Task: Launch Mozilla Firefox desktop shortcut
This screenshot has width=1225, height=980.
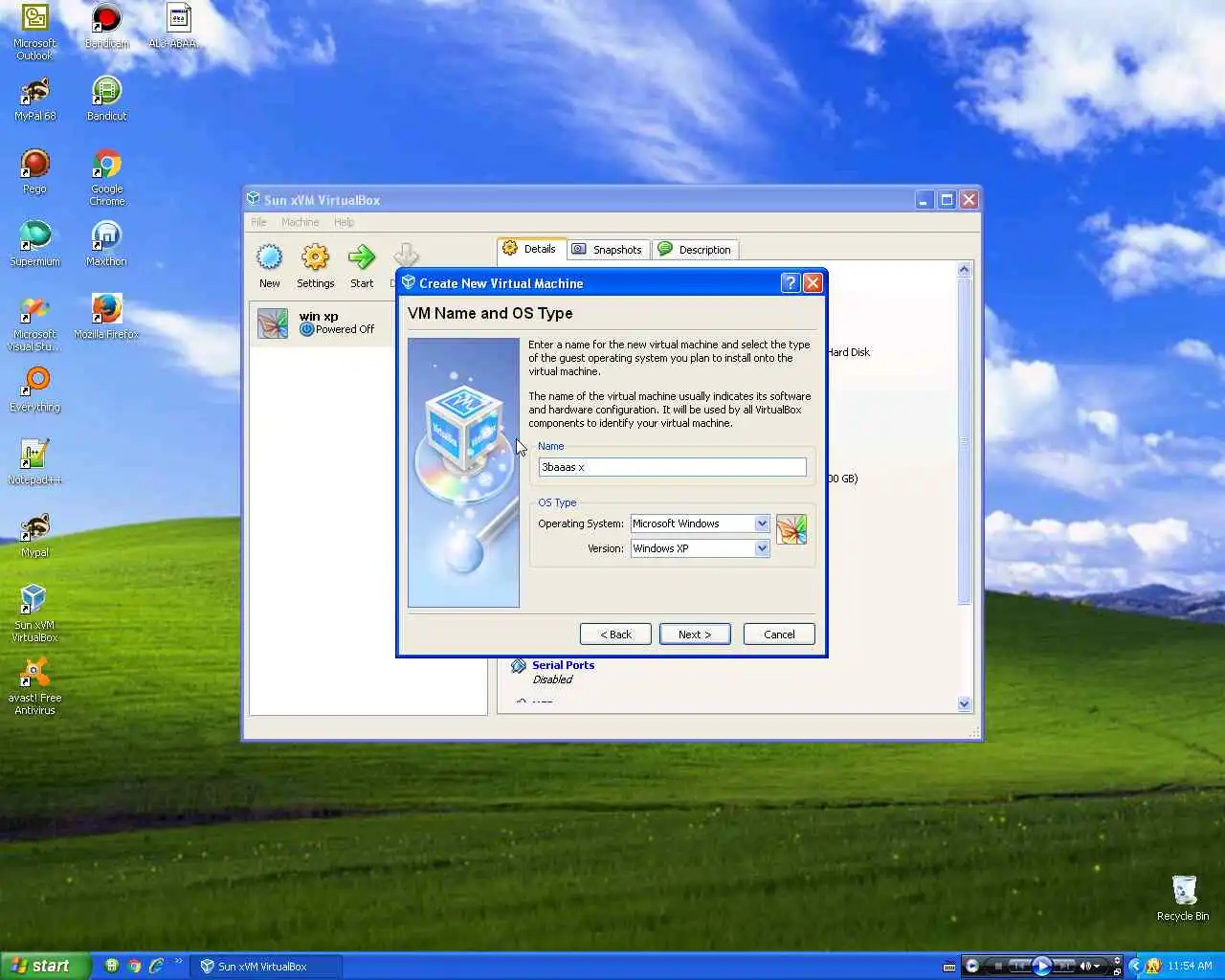Action: 106,318
